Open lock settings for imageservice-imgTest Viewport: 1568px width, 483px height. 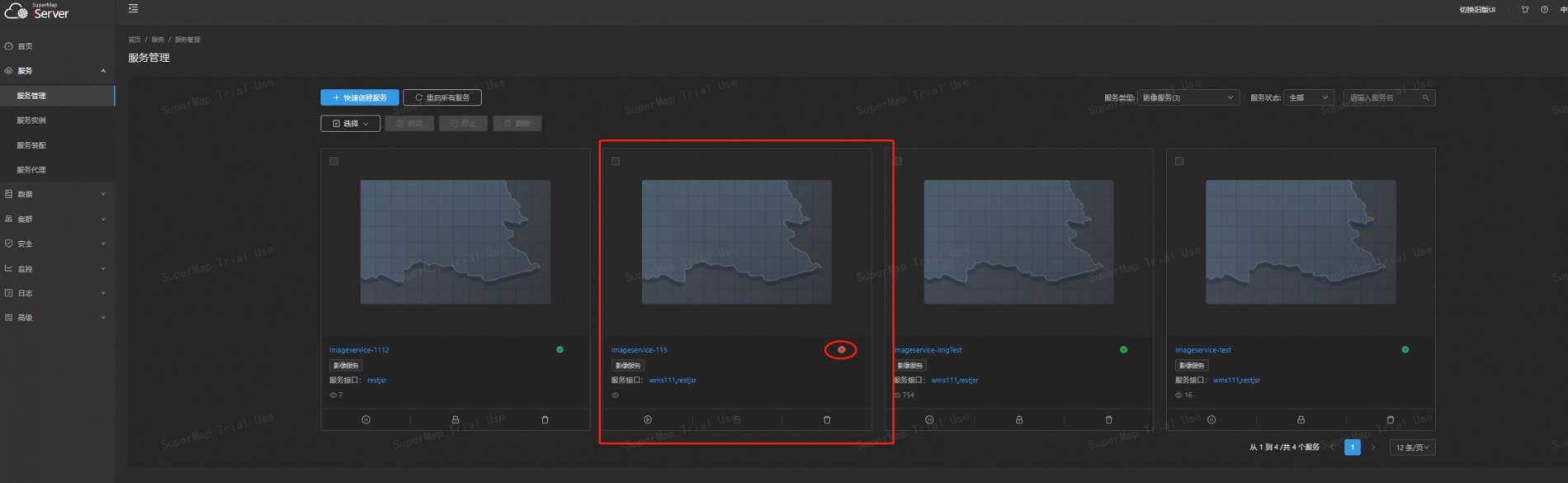point(1019,419)
